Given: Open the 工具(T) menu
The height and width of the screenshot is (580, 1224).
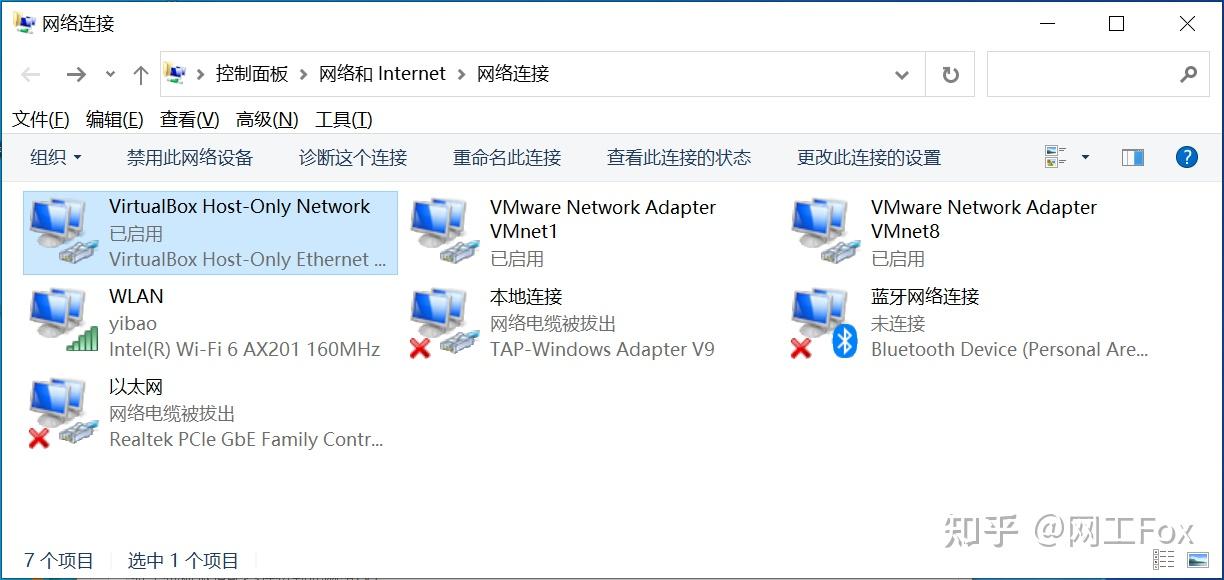Looking at the screenshot, I should click(343, 119).
